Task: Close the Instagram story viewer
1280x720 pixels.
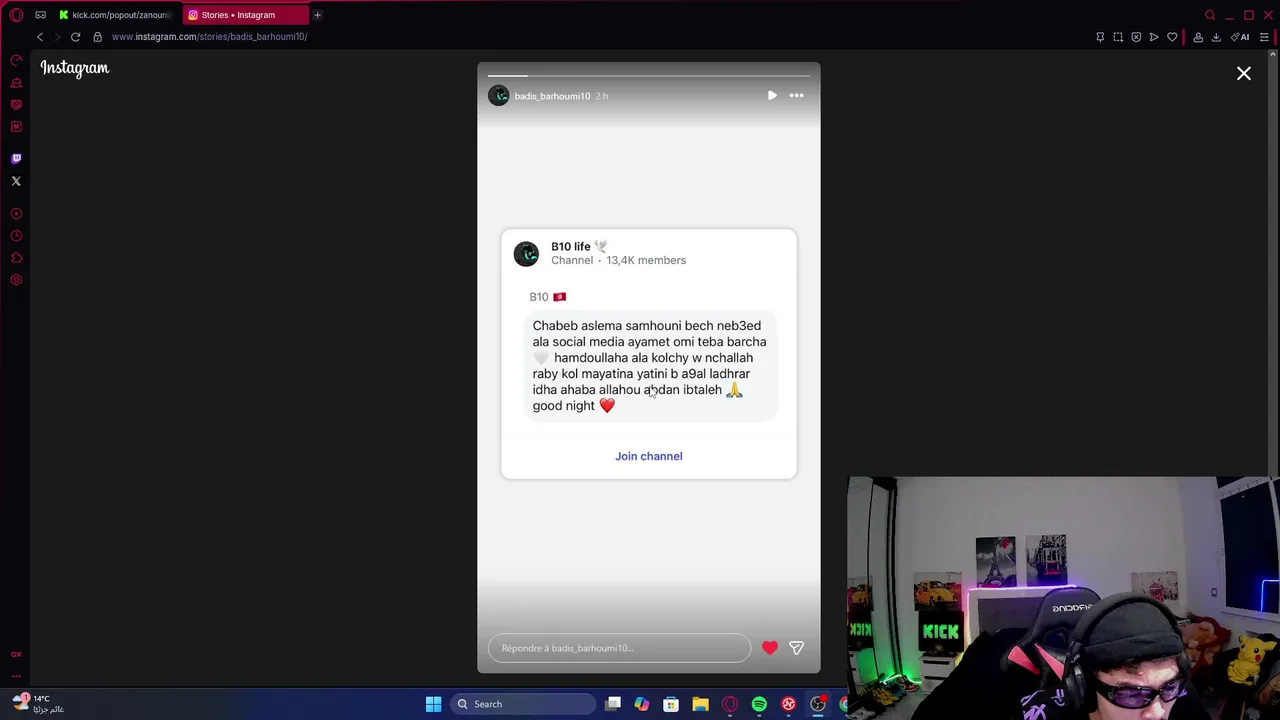Action: [x=1244, y=73]
